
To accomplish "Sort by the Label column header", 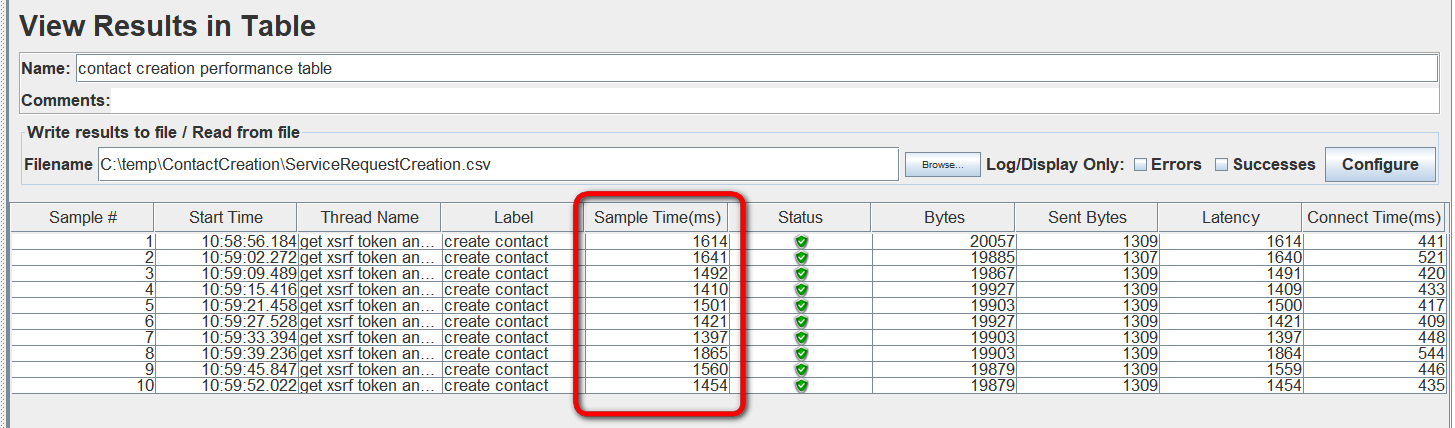I will [x=512, y=217].
